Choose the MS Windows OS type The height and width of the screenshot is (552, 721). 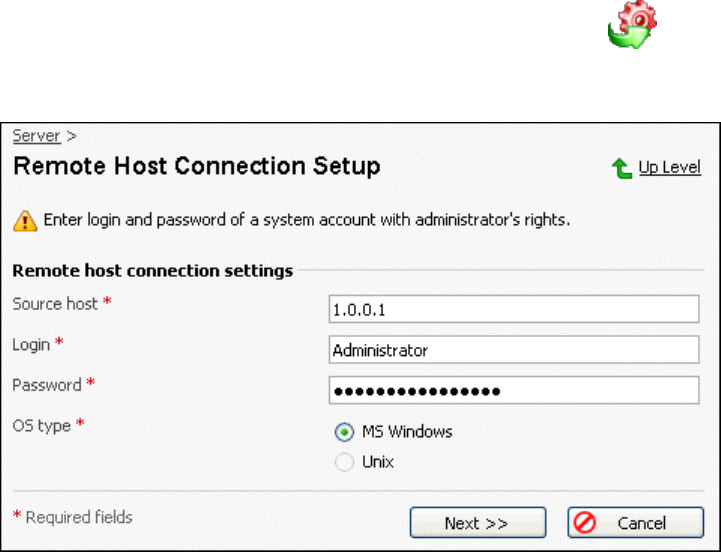[344, 432]
